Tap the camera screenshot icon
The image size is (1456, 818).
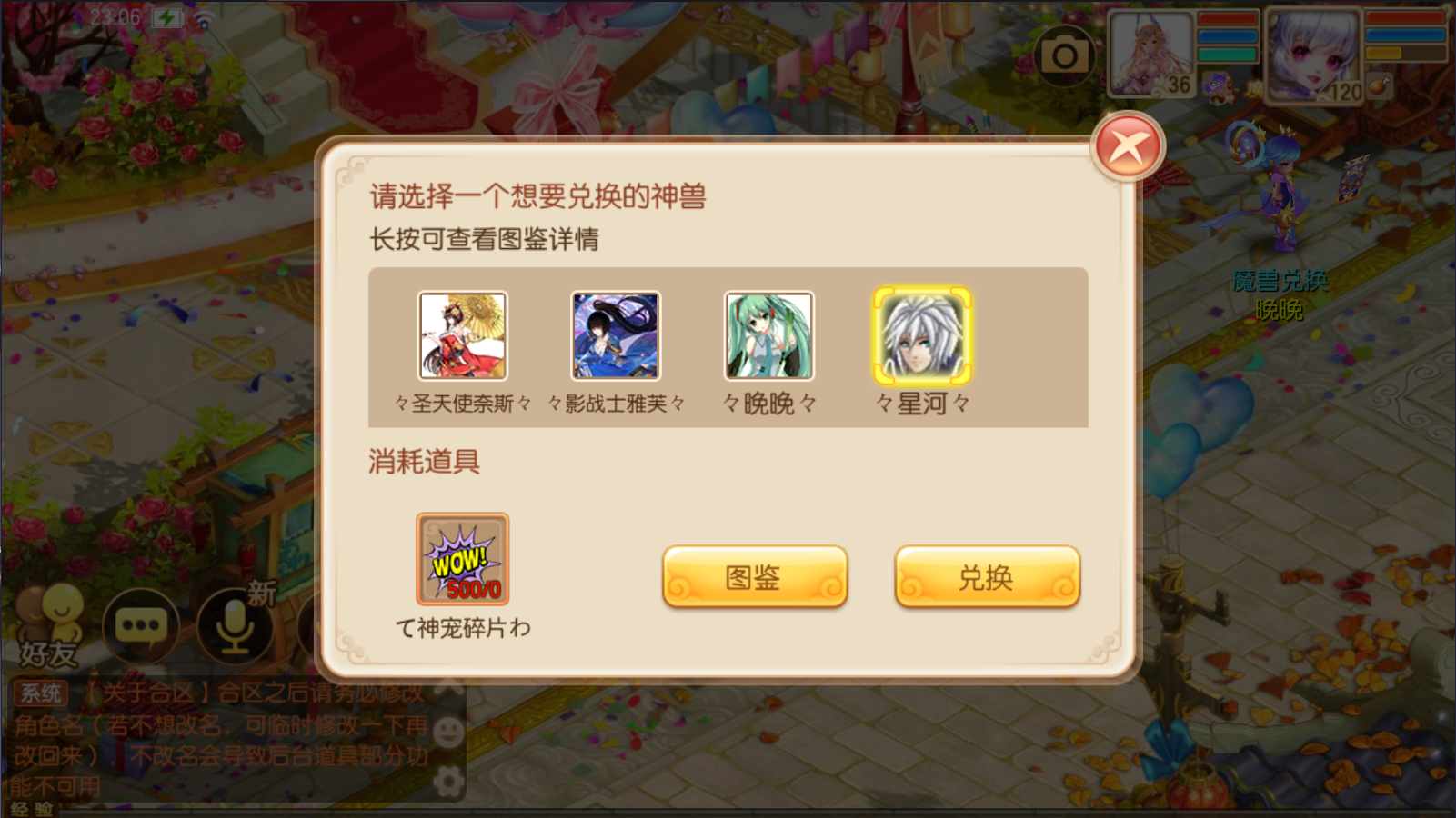[1065, 56]
